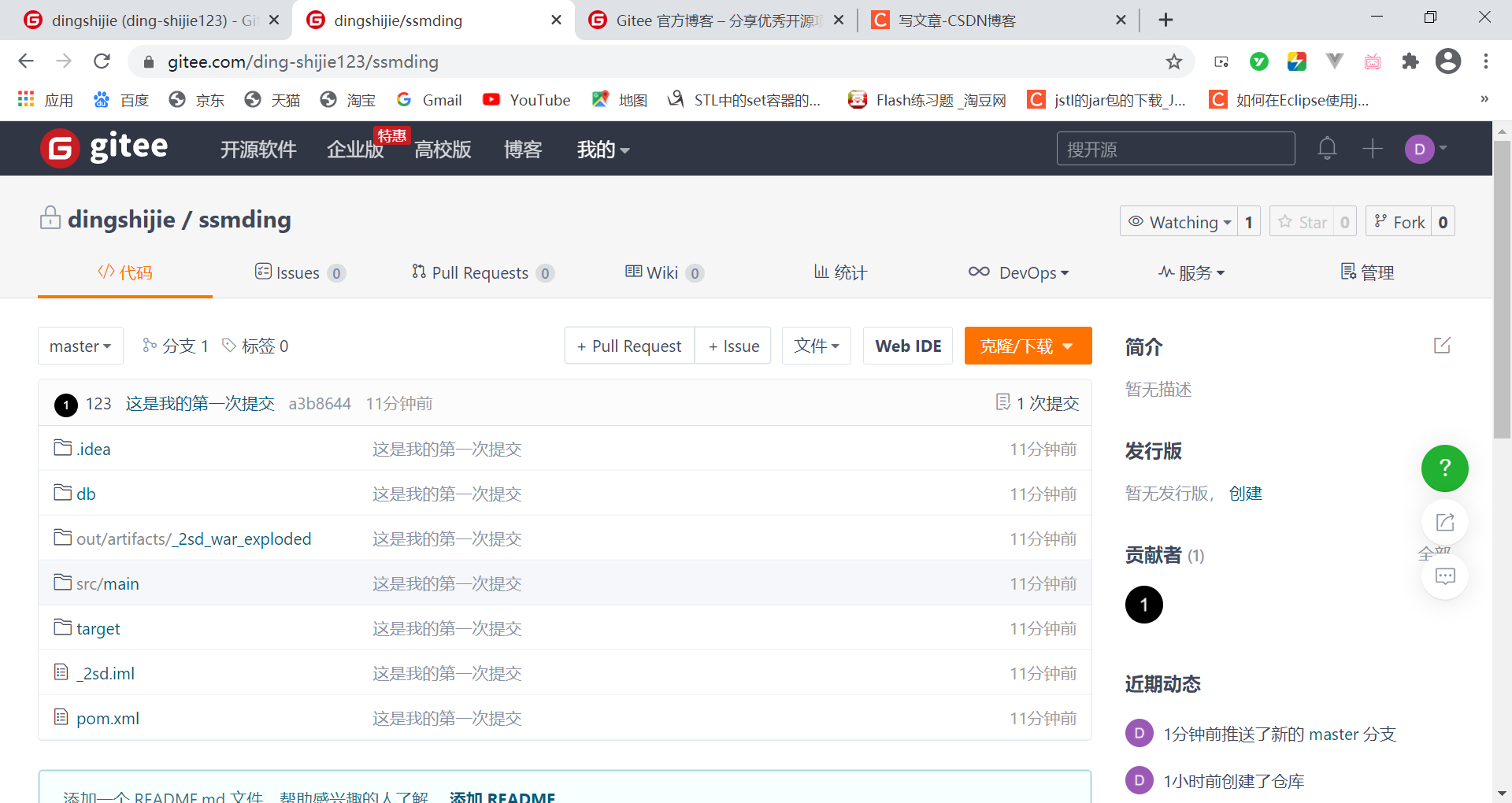The image size is (1512, 803).
Task: Open Chrome extensions puzzle icon
Action: tap(1410, 61)
